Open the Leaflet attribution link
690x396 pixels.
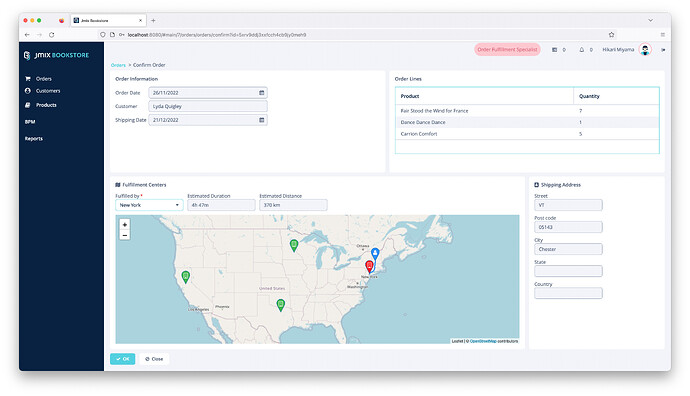(x=457, y=341)
